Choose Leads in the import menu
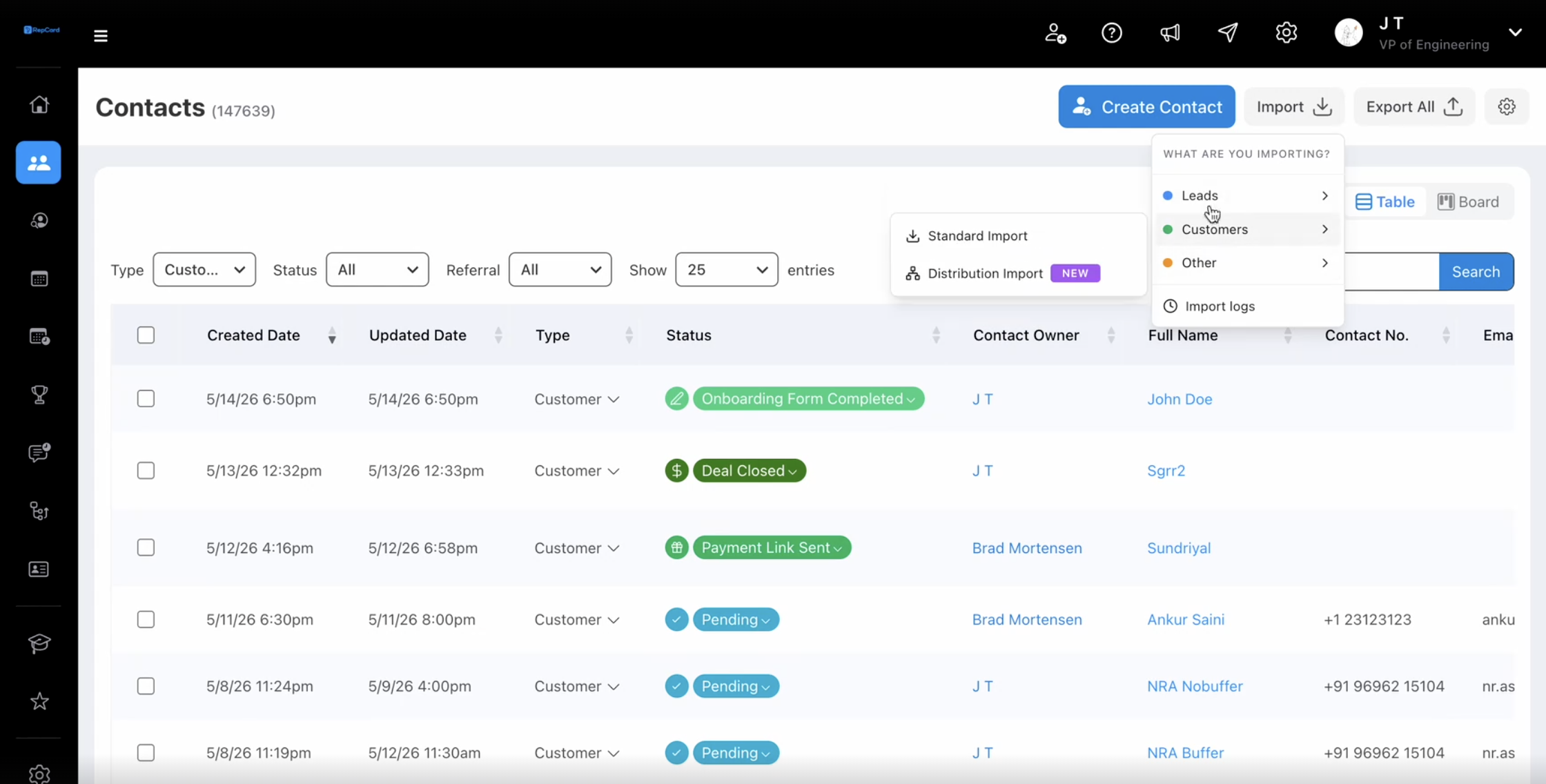This screenshot has width=1546, height=784. 1247,196
